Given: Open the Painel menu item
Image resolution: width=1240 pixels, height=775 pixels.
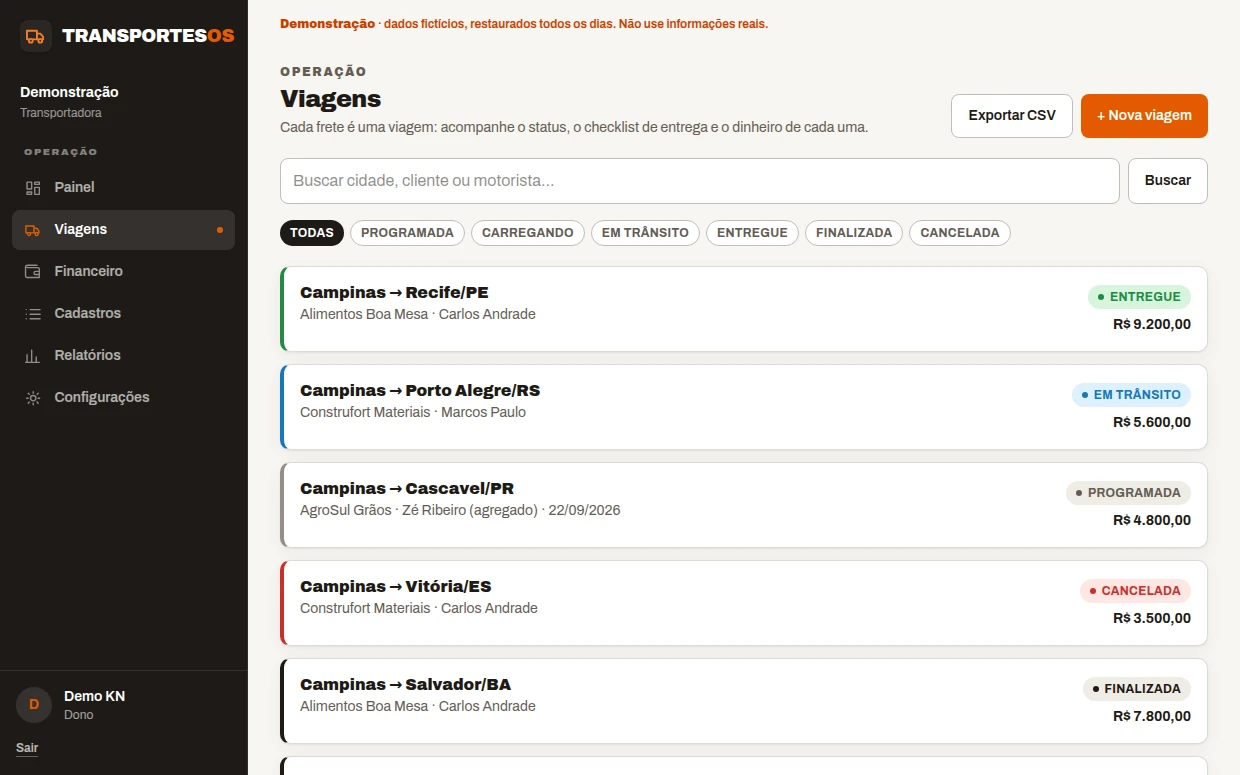Looking at the screenshot, I should coord(124,187).
